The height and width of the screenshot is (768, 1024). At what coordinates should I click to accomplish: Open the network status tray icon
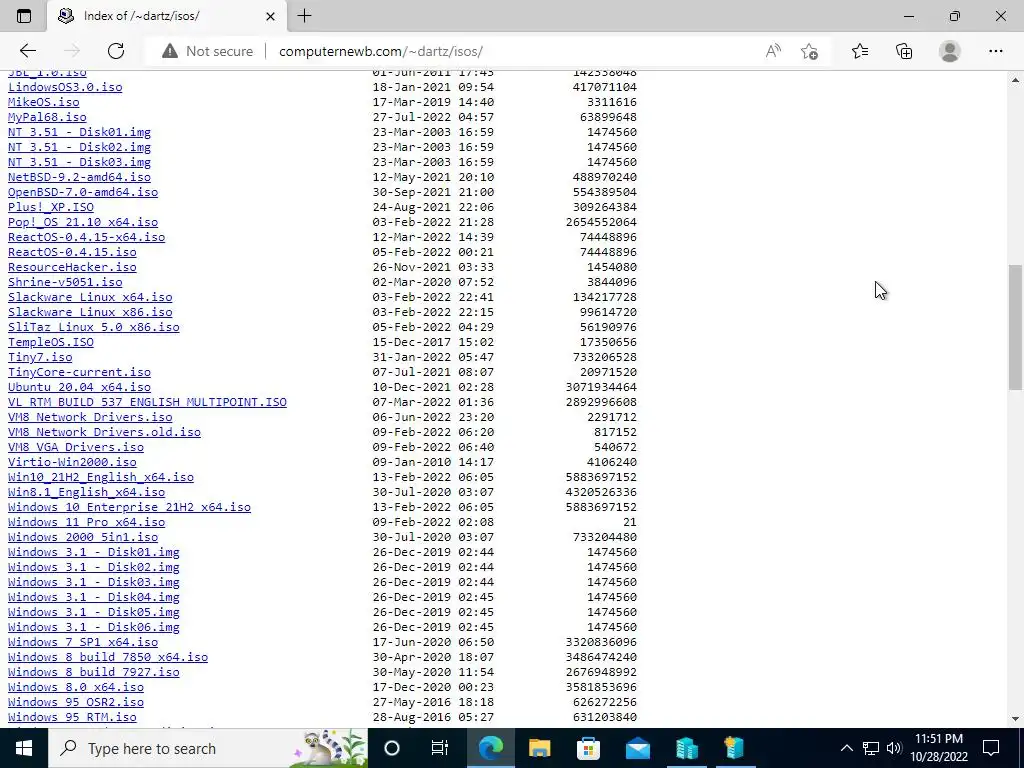tap(871, 748)
